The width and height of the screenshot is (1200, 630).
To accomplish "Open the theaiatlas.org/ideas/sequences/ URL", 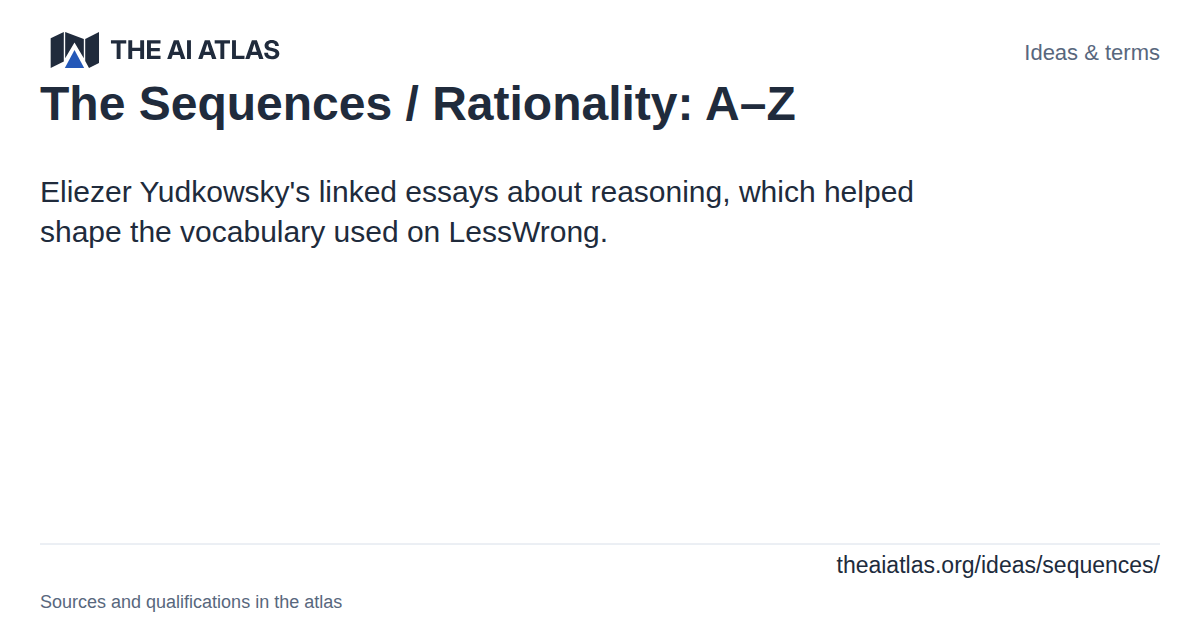I will (x=998, y=565).
